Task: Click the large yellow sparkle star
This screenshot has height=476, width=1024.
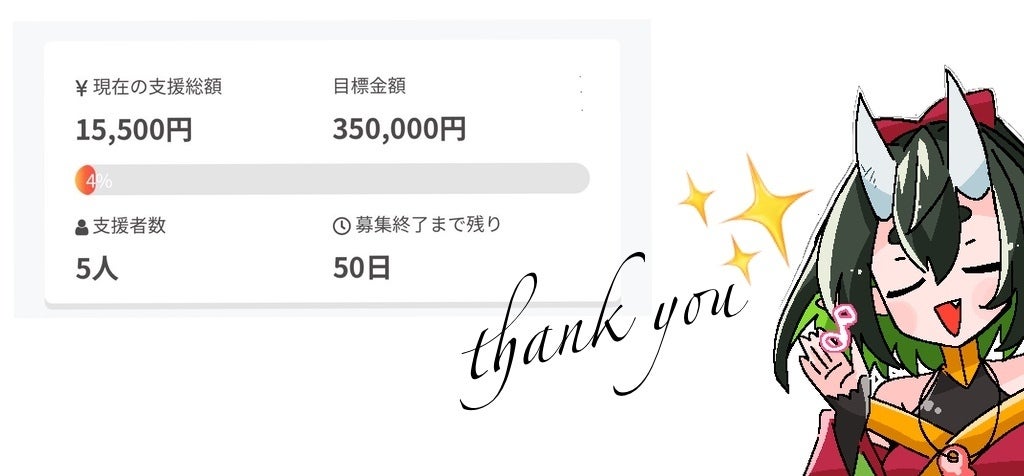Action: 767,204
